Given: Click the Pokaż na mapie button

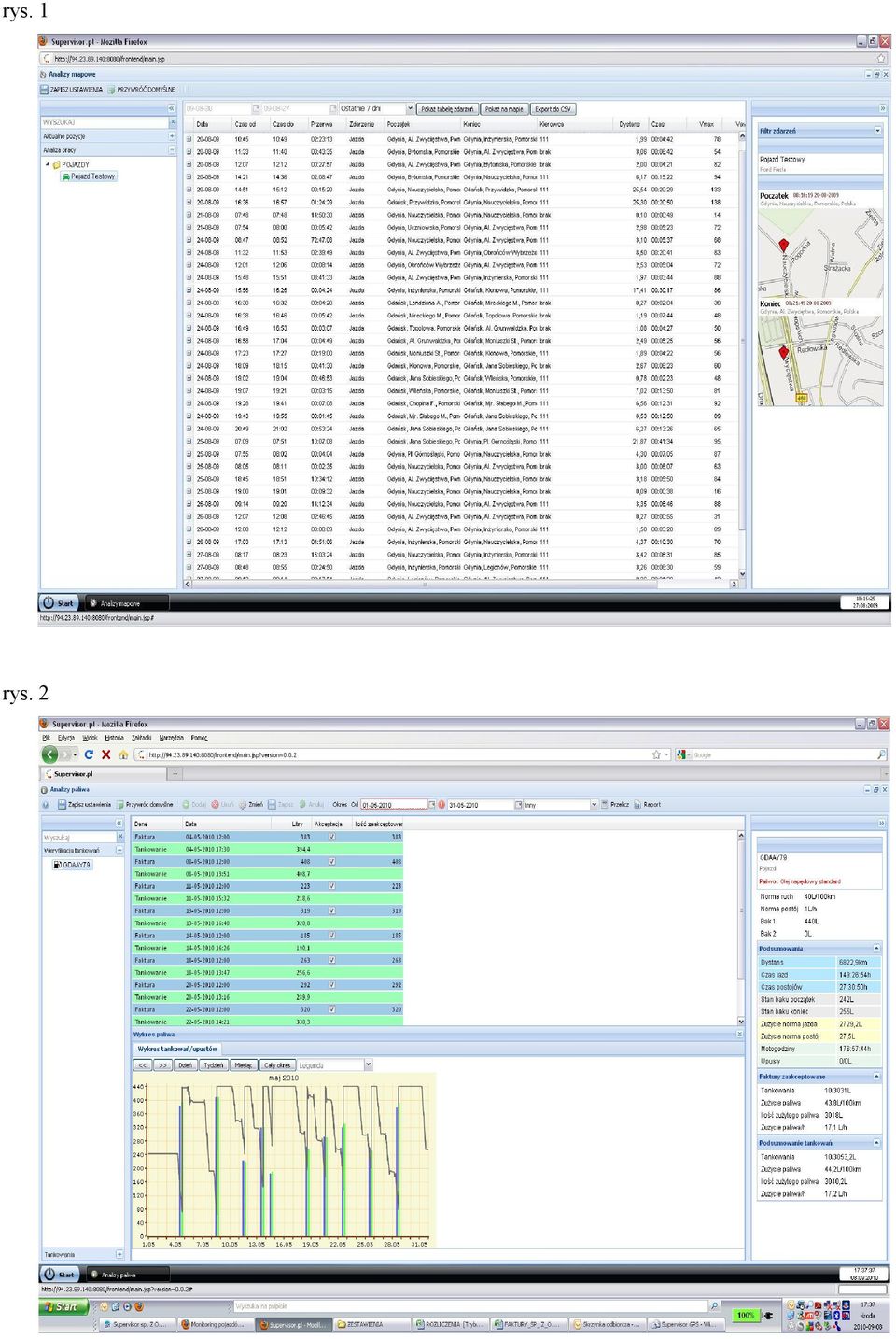Looking at the screenshot, I should click(505, 109).
